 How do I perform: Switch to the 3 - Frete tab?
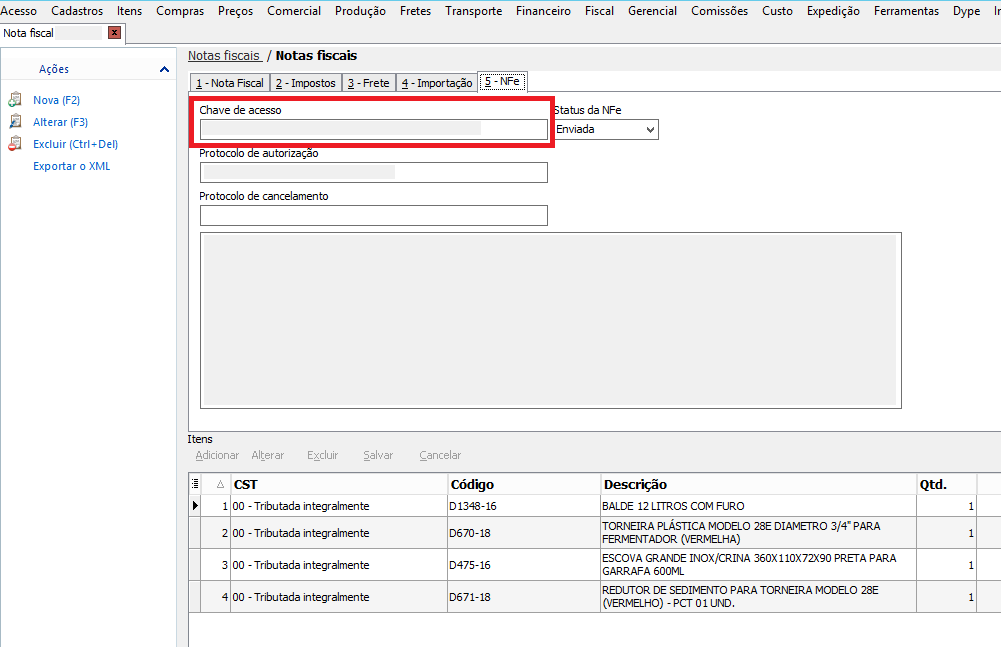pyautogui.click(x=368, y=83)
